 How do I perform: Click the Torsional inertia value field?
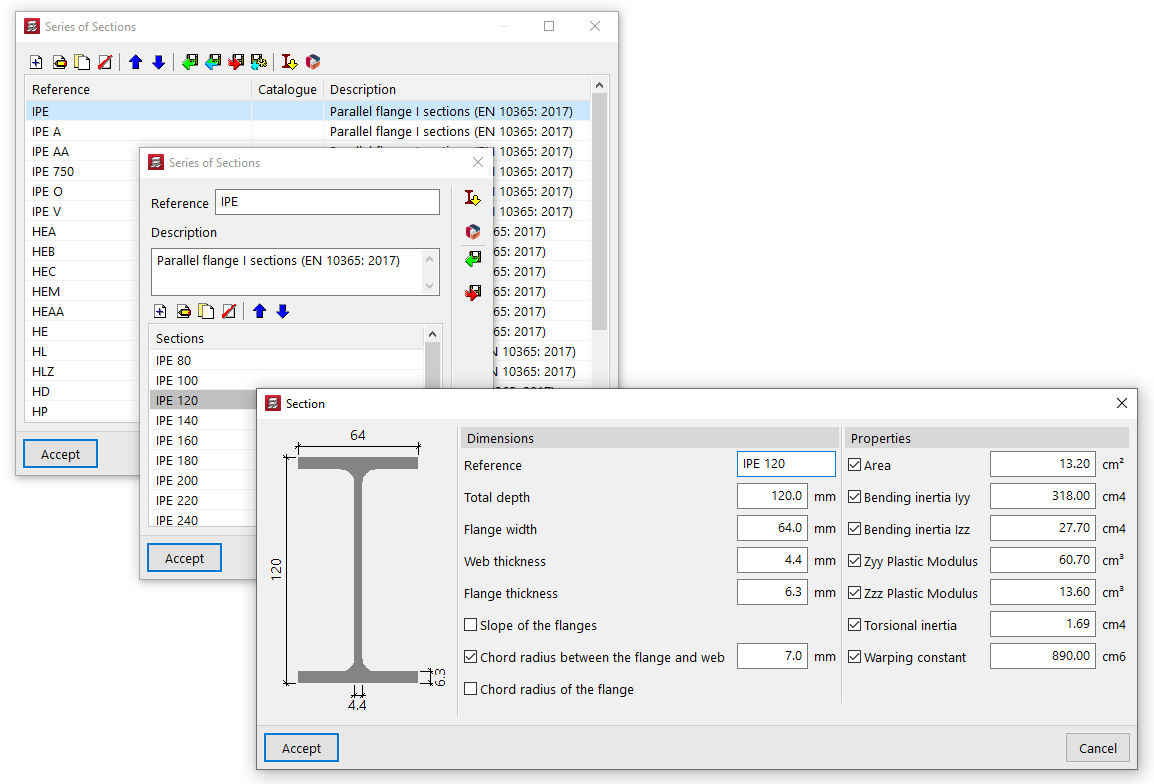[1042, 625]
